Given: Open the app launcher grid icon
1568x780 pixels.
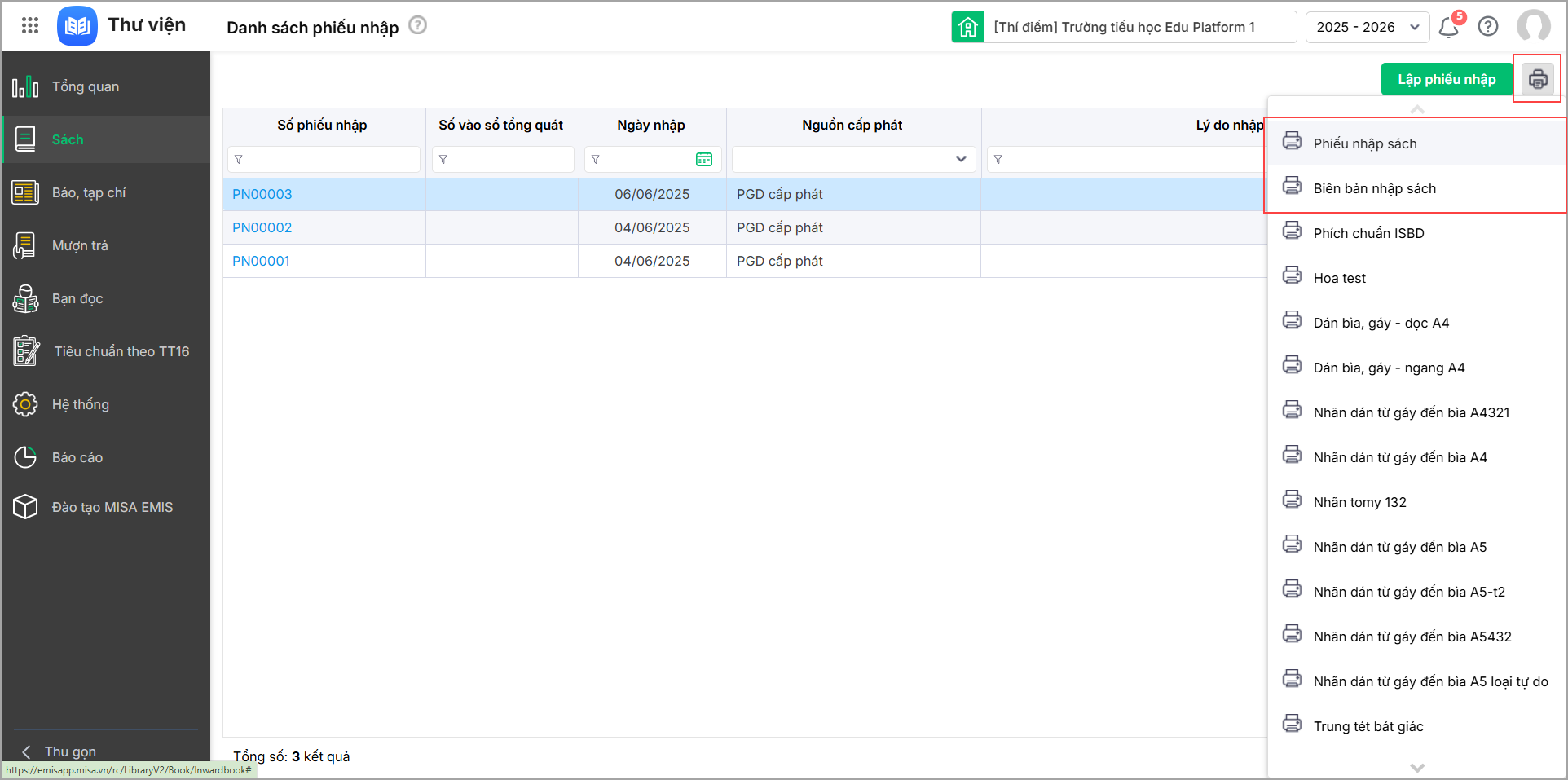Looking at the screenshot, I should pos(30,26).
